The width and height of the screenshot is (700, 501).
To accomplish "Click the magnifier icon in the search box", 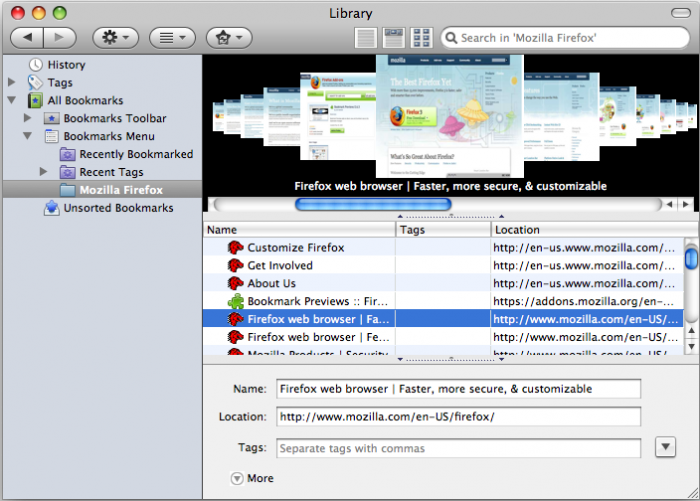I will [x=451, y=38].
